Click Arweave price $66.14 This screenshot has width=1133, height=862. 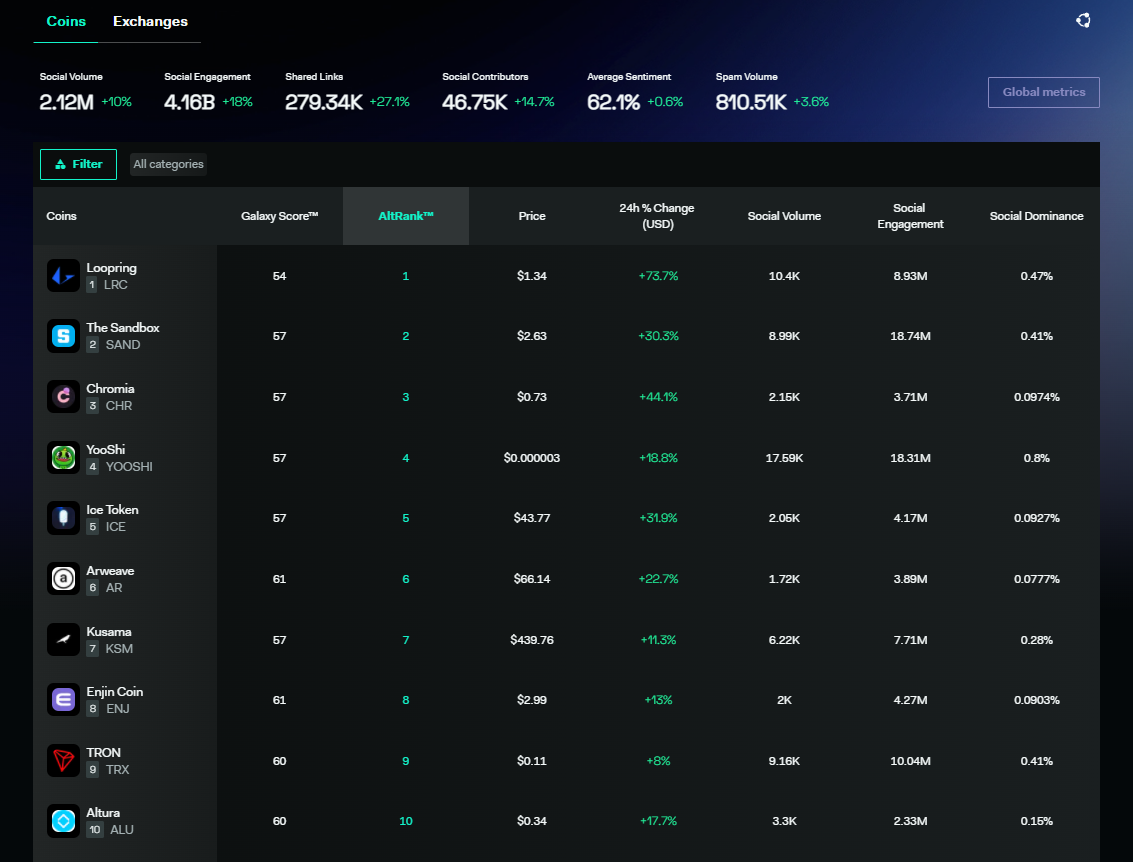click(x=532, y=579)
